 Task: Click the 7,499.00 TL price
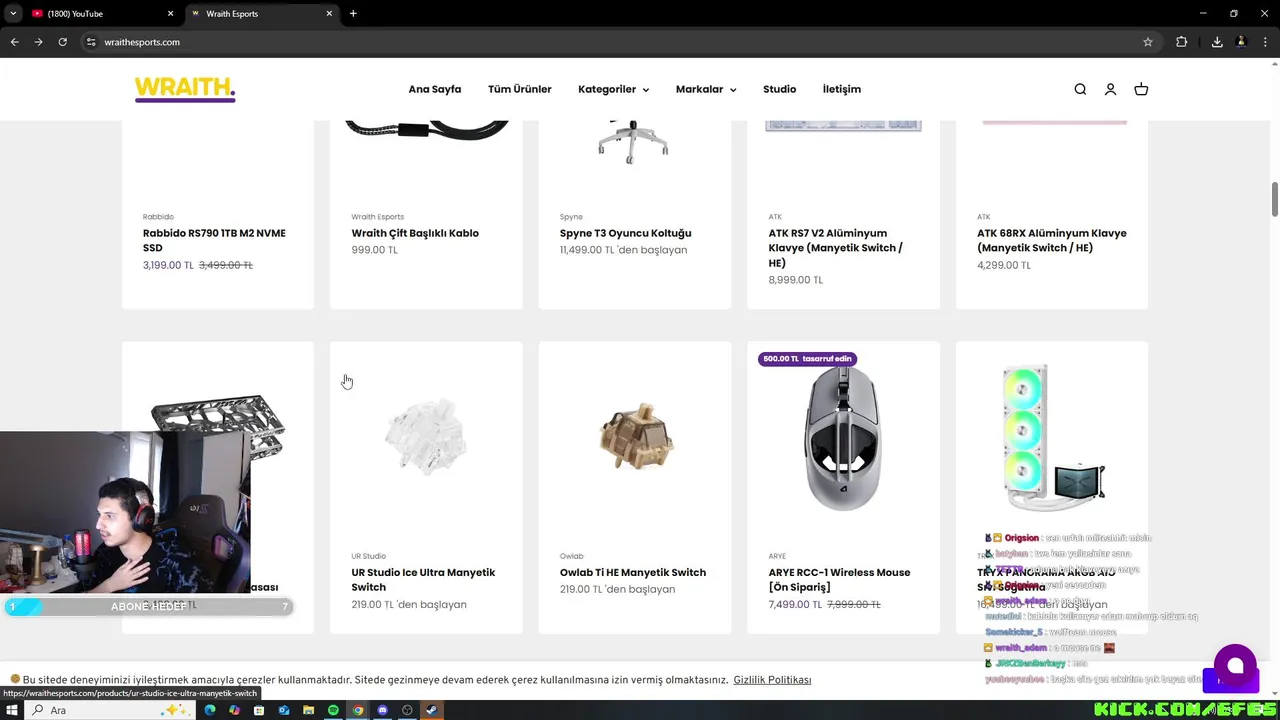click(795, 605)
